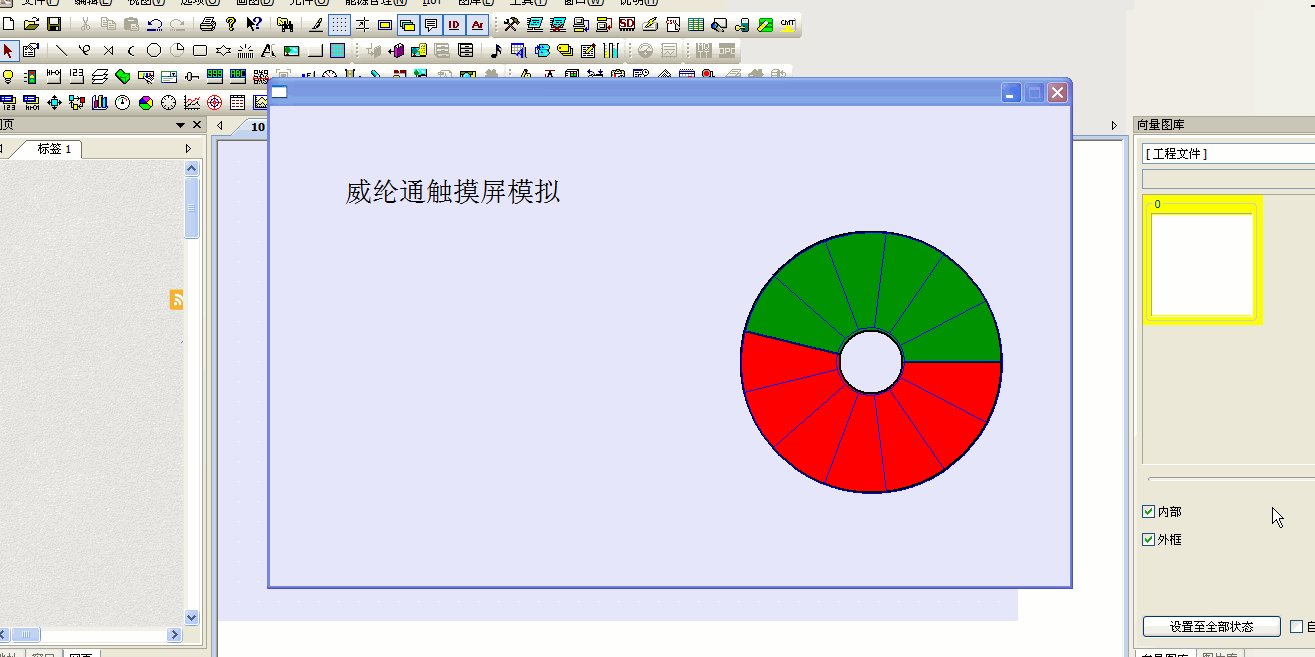Viewport: 1315px width, 657px height.
Task: Click the 设置至全部状态 button
Action: coord(1211,627)
